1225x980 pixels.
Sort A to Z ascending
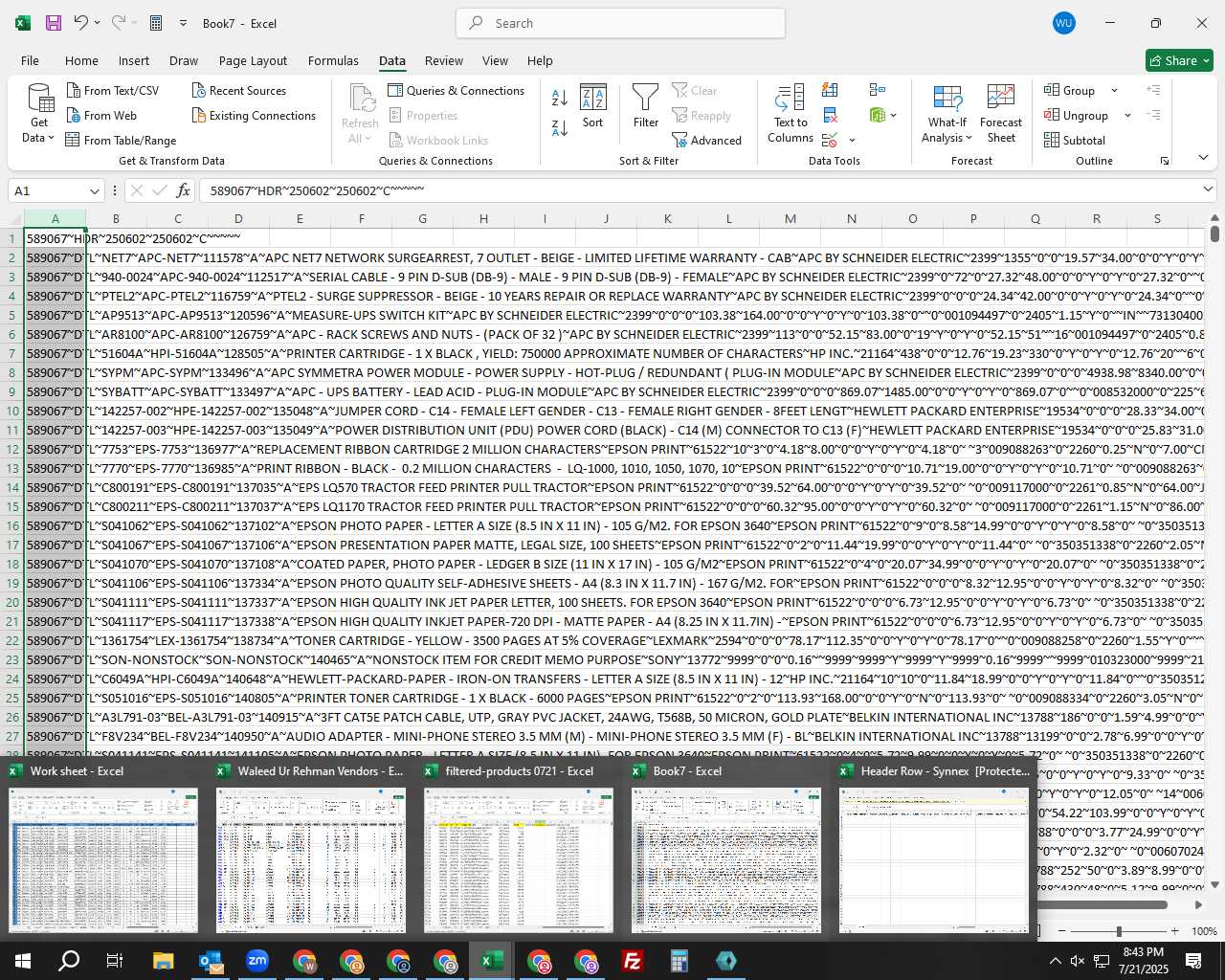[560, 98]
